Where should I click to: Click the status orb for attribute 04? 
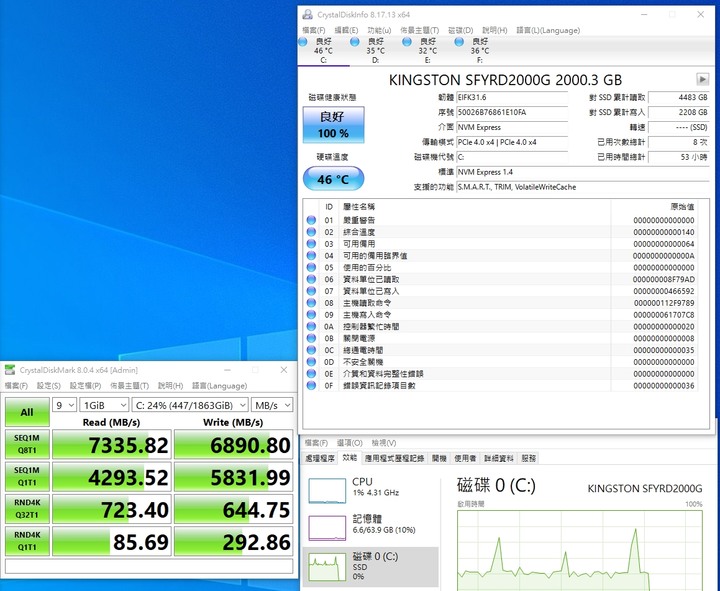pos(311,256)
